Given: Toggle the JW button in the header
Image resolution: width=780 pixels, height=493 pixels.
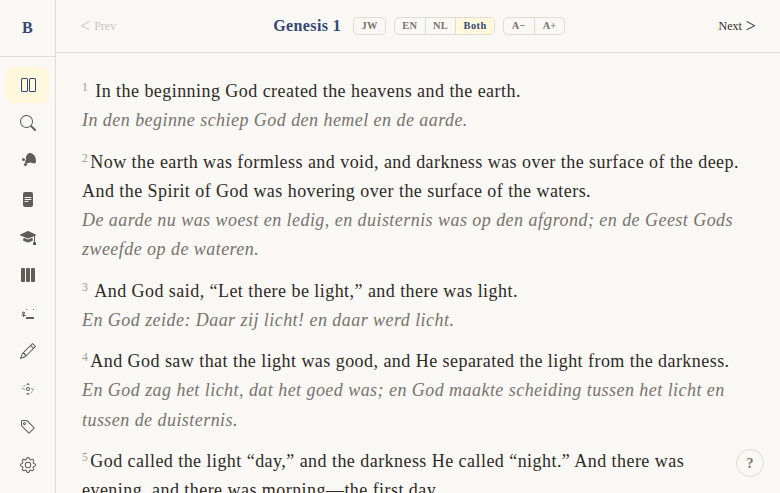Looking at the screenshot, I should tap(369, 26).
